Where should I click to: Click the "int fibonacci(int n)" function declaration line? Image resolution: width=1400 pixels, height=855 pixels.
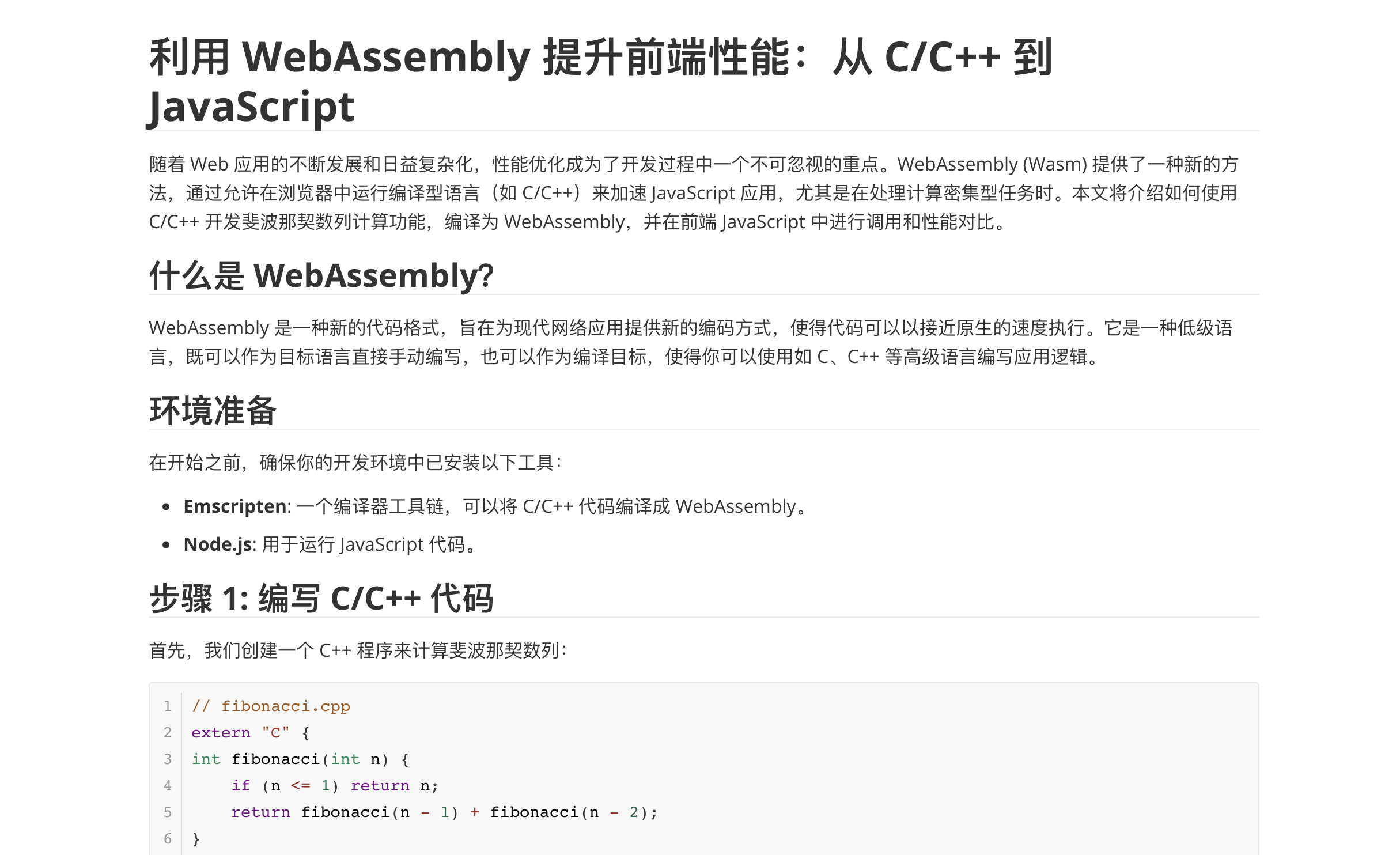coord(300,759)
